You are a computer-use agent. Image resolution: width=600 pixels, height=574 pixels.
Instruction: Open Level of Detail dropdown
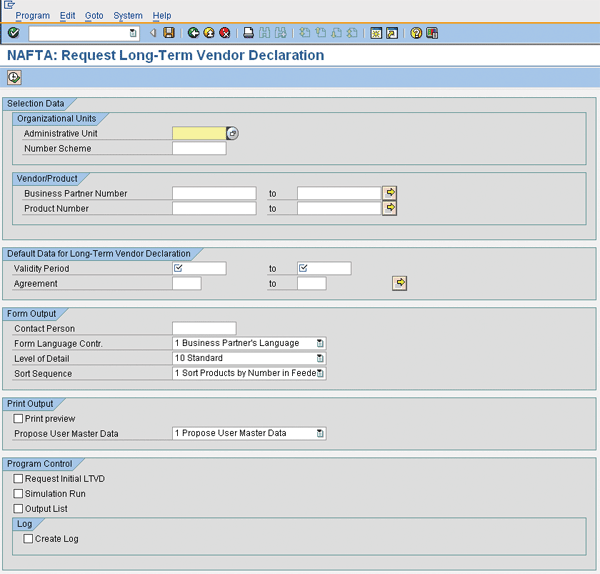click(320, 358)
